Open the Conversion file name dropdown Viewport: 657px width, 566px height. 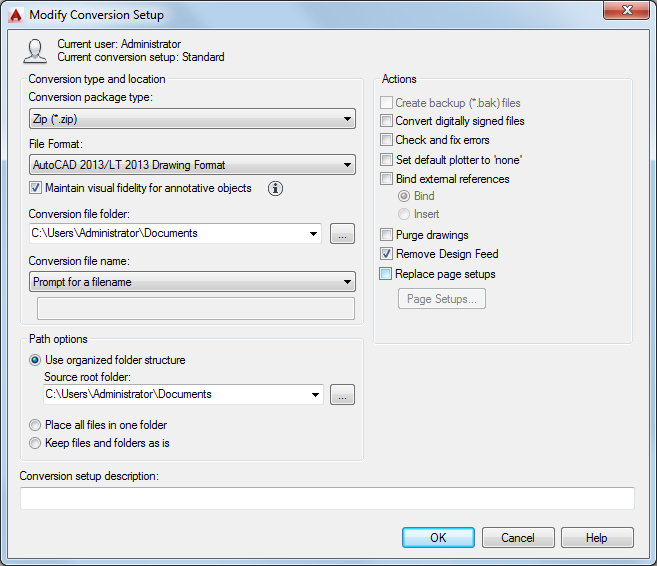pos(192,282)
